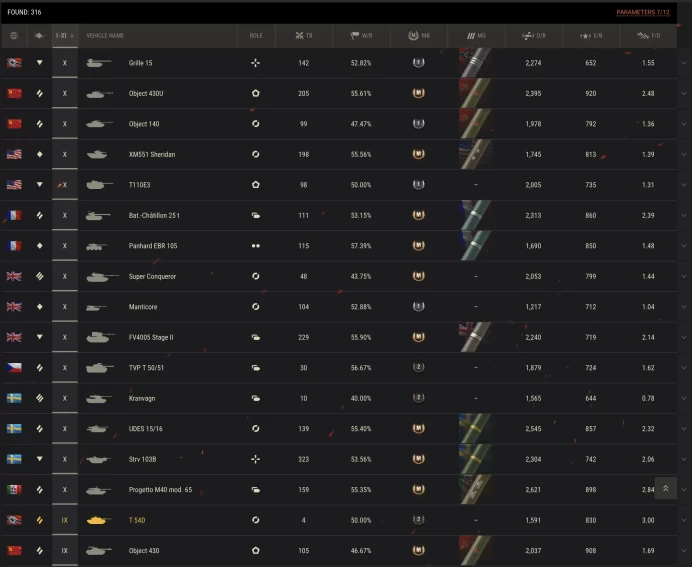Screen dimensions: 692x567
Task: Sort by win rate W/B header
Action: click(361, 36)
